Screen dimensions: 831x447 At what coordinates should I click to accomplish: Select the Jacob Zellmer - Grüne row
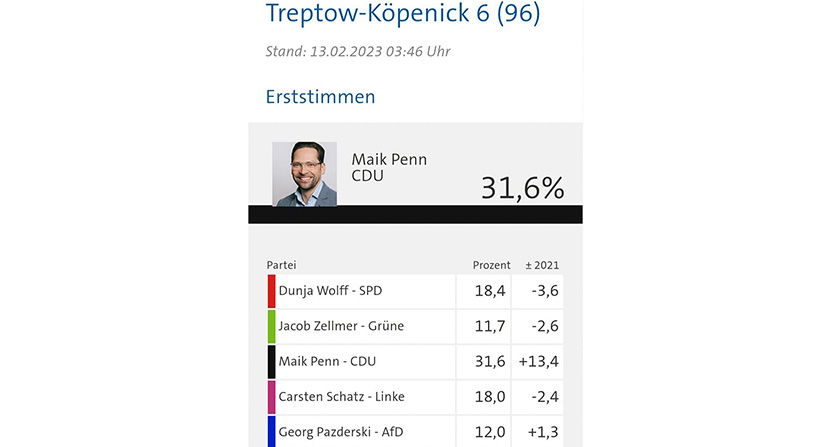pyautogui.click(x=416, y=326)
